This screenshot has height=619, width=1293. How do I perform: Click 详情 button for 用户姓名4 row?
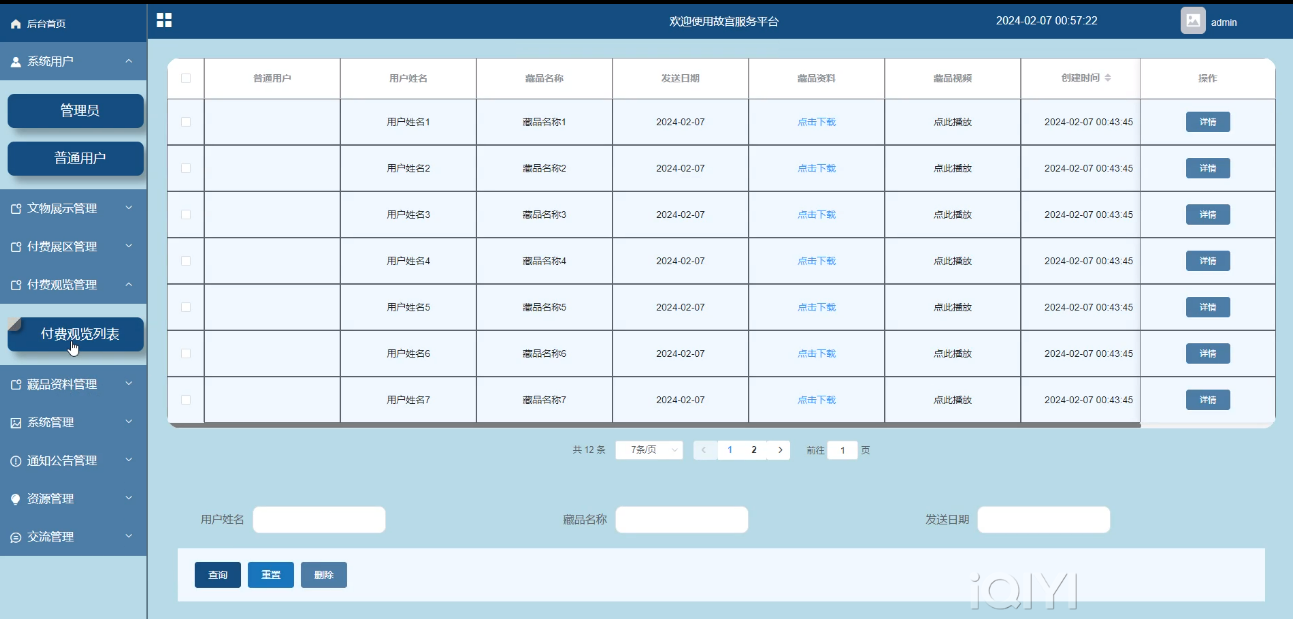point(1208,261)
